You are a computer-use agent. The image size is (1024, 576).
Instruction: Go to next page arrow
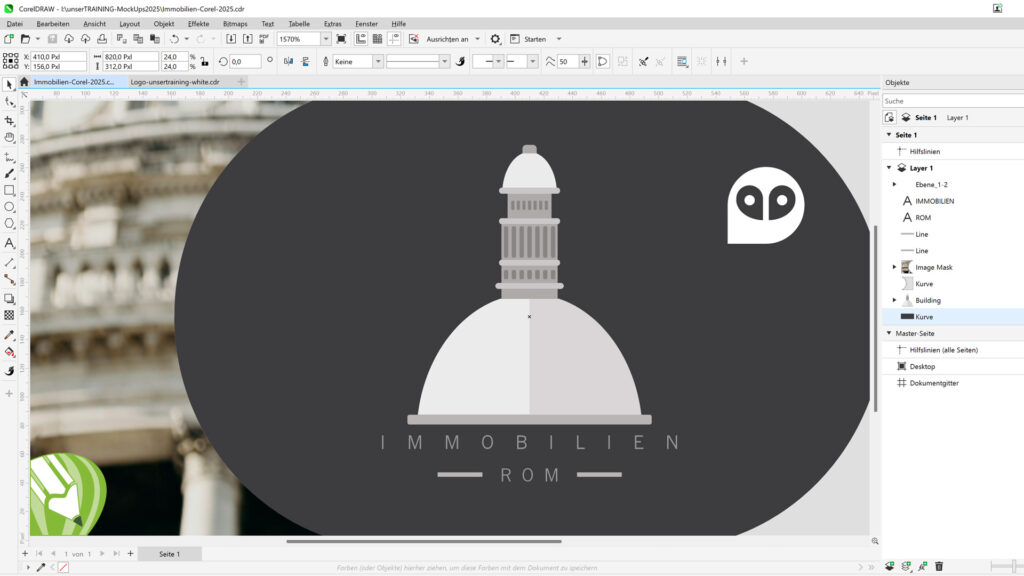click(103, 554)
